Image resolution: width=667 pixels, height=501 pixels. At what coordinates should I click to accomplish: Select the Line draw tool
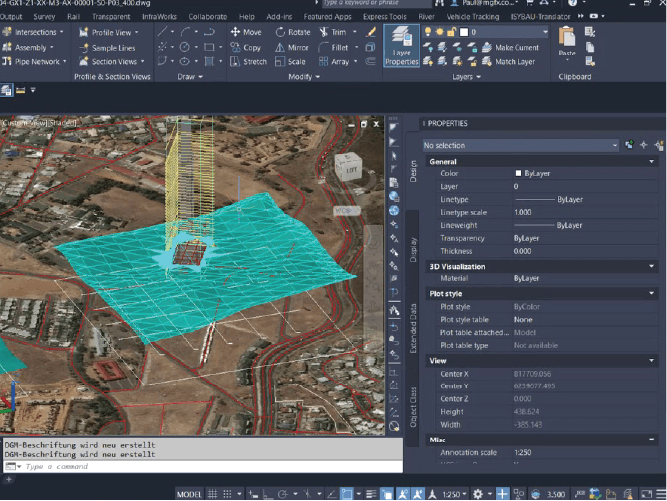pos(162,32)
